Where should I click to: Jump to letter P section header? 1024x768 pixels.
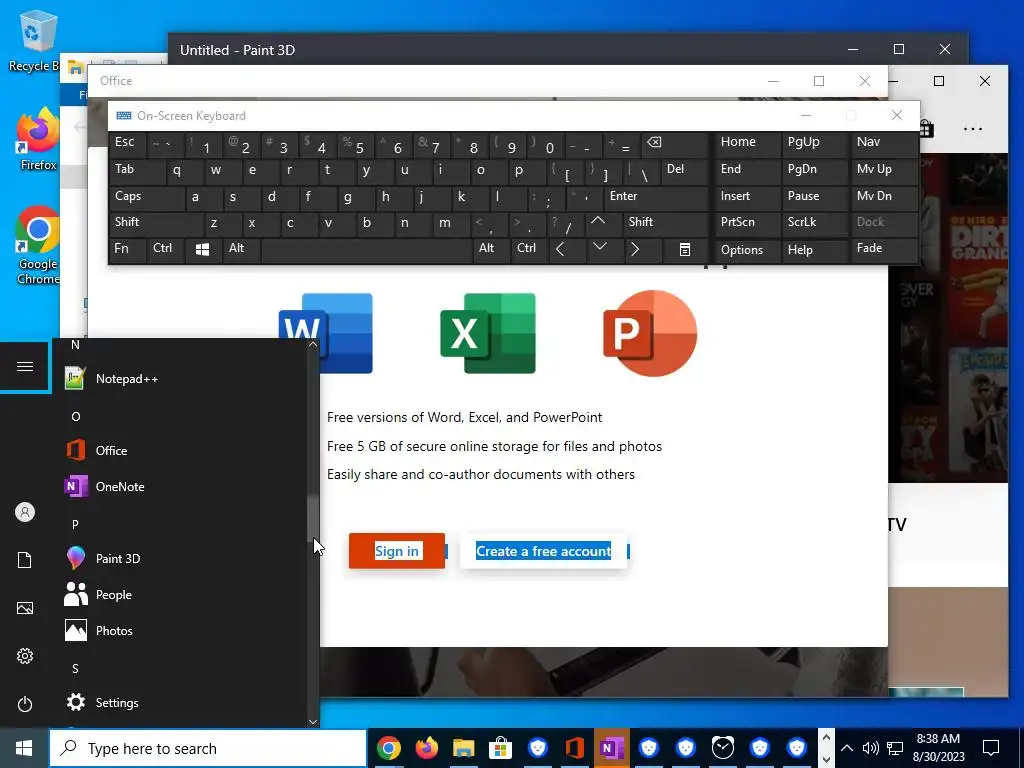point(75,524)
